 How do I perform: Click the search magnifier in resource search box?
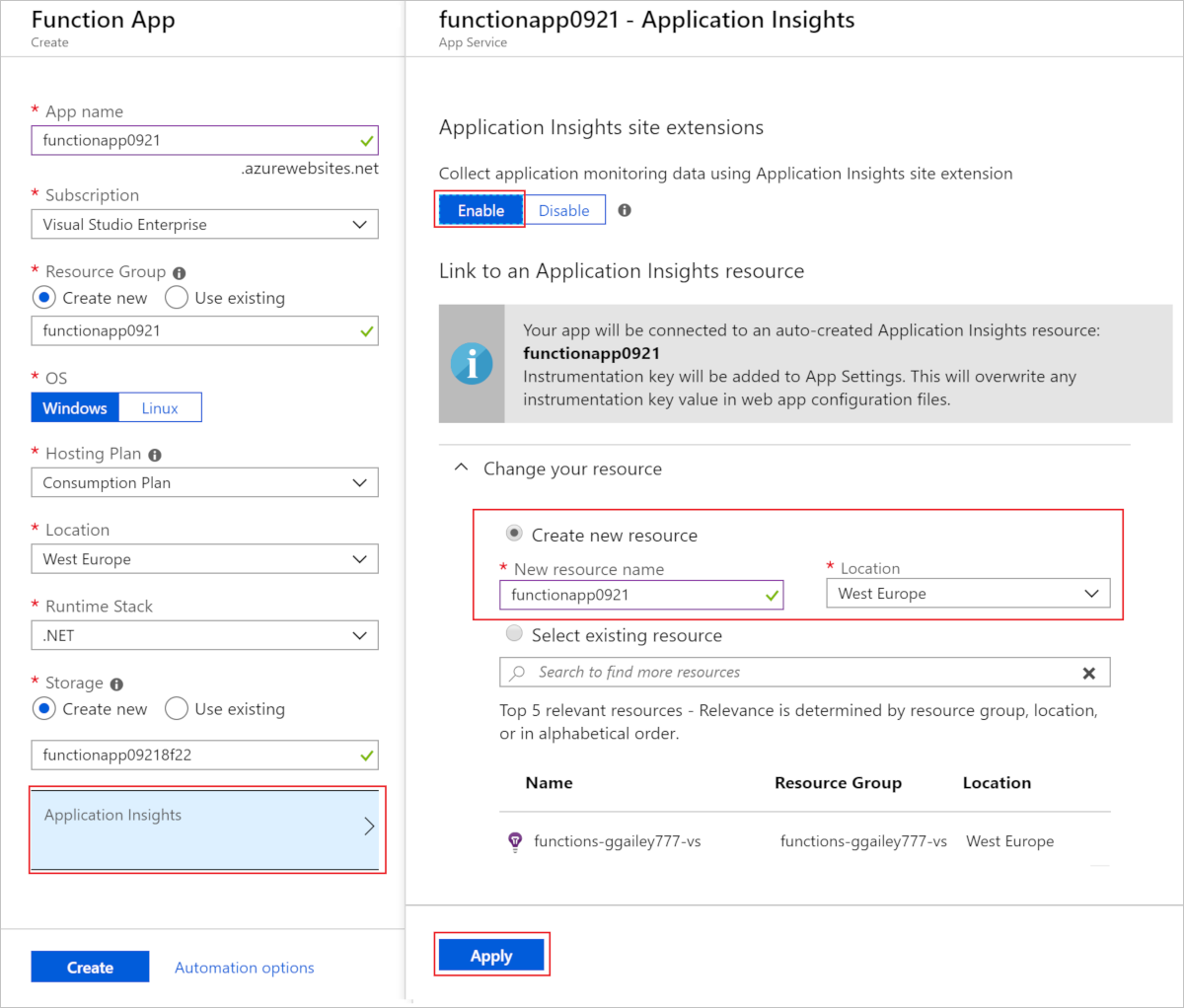tap(518, 672)
